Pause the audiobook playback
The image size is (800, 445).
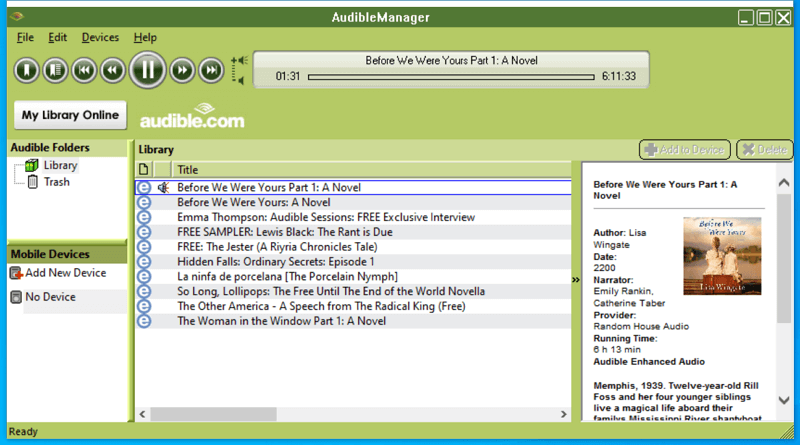pyautogui.click(x=147, y=70)
